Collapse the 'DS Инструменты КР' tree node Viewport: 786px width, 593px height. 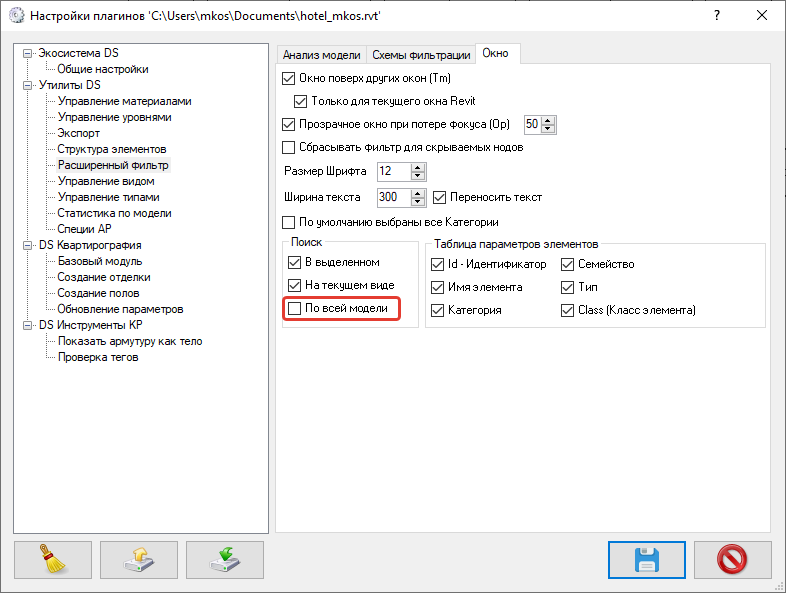coord(27,326)
